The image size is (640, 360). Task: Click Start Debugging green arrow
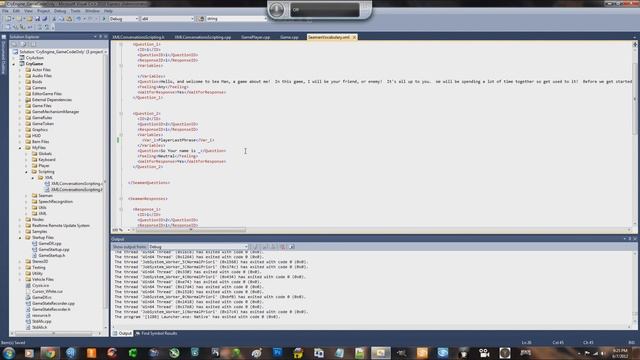click(104, 19)
